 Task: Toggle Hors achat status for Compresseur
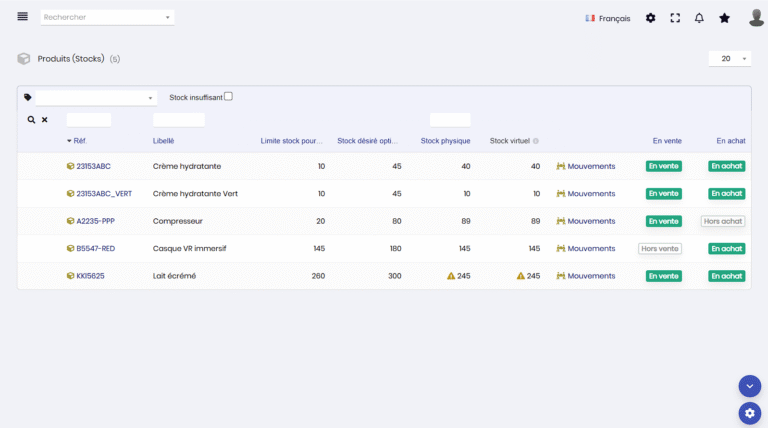[722, 221]
